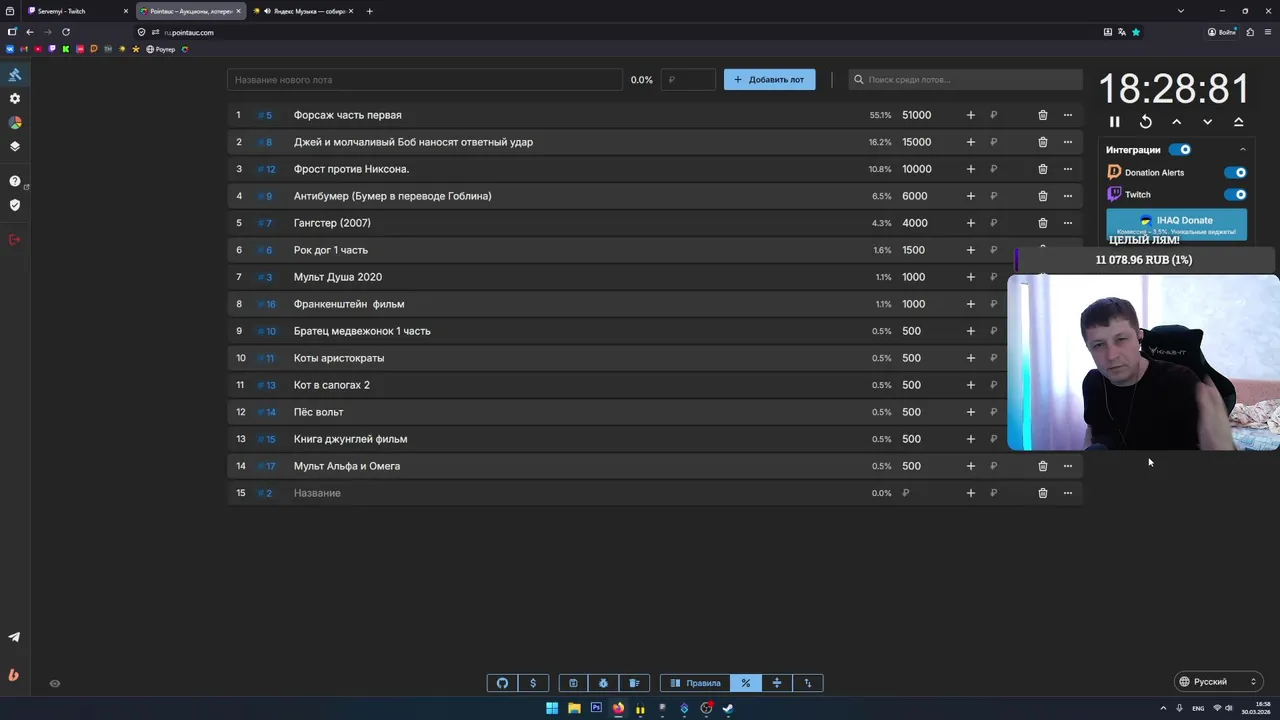
Task: Open the Telegram icon in left sidebar
Action: point(14,637)
